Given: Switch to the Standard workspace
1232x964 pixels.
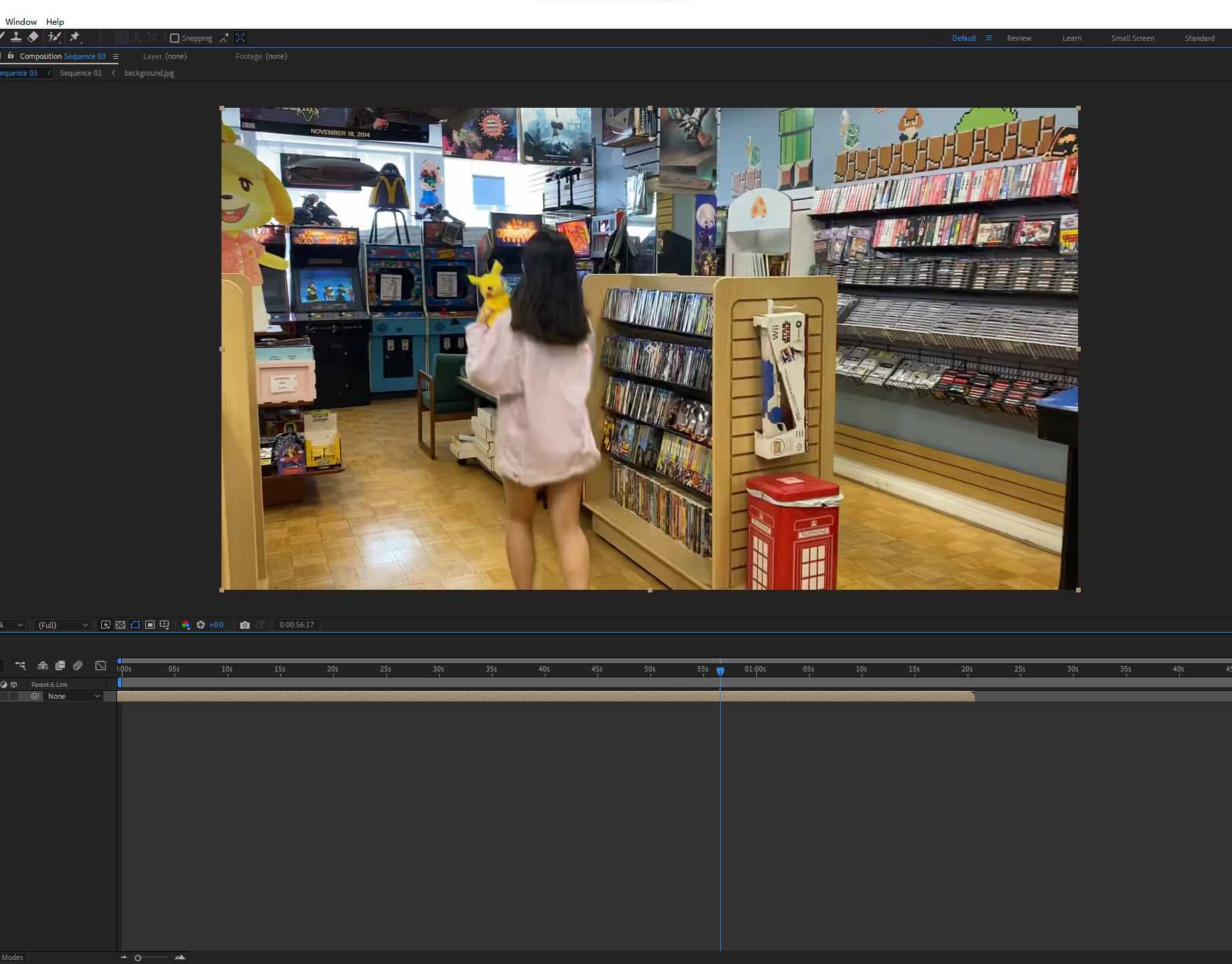Looking at the screenshot, I should pyautogui.click(x=1200, y=38).
